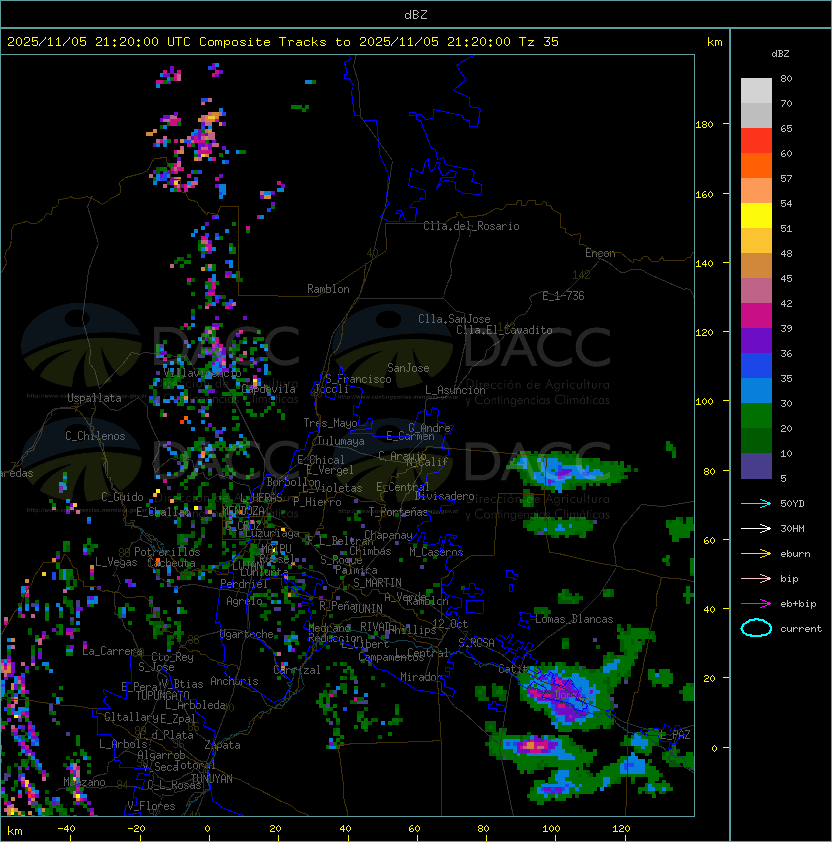Click the 'La_Carrera' place label
This screenshot has width=832, height=842.
(x=113, y=651)
